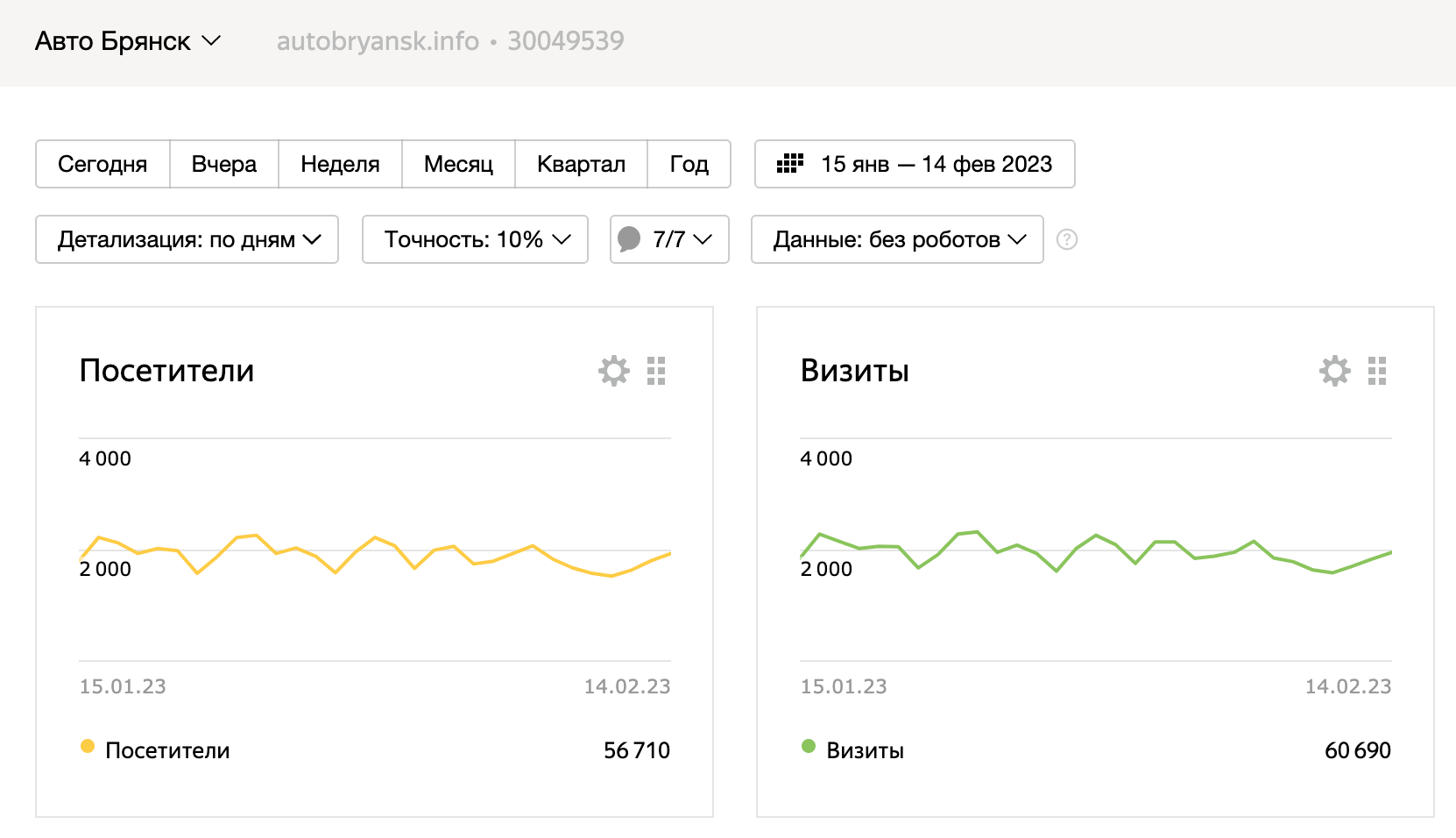Open settings gear in Посетители widget
Screen dimensions: 1456x838
pyautogui.click(x=614, y=371)
